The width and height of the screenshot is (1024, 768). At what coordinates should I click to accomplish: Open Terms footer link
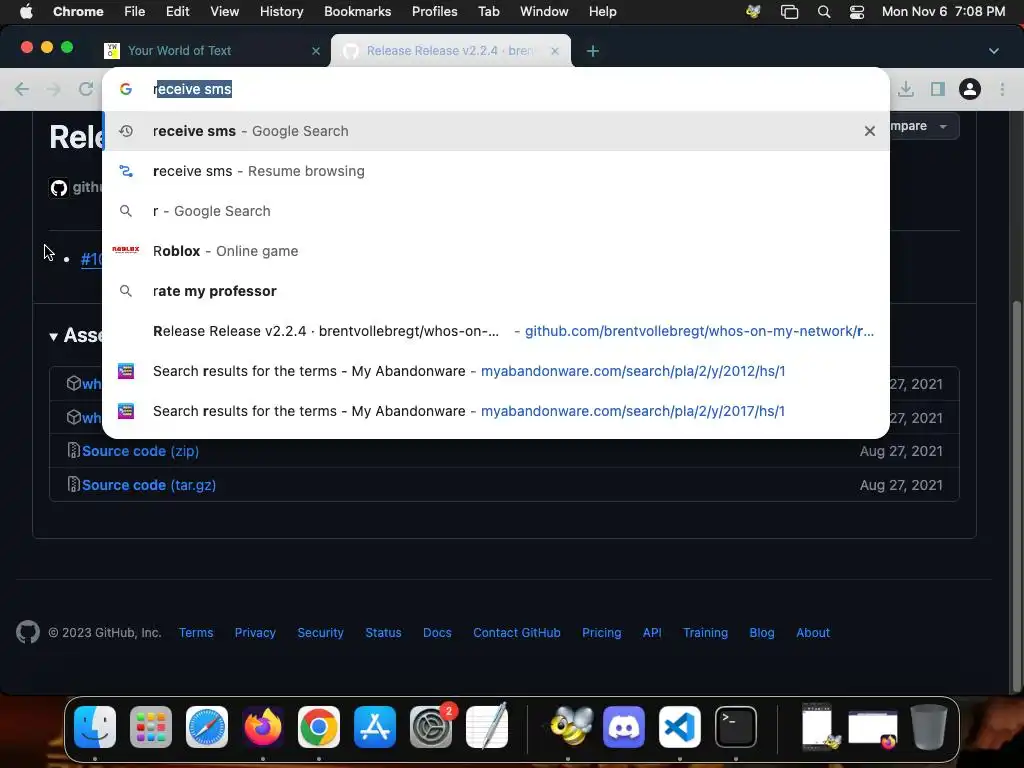tap(196, 633)
